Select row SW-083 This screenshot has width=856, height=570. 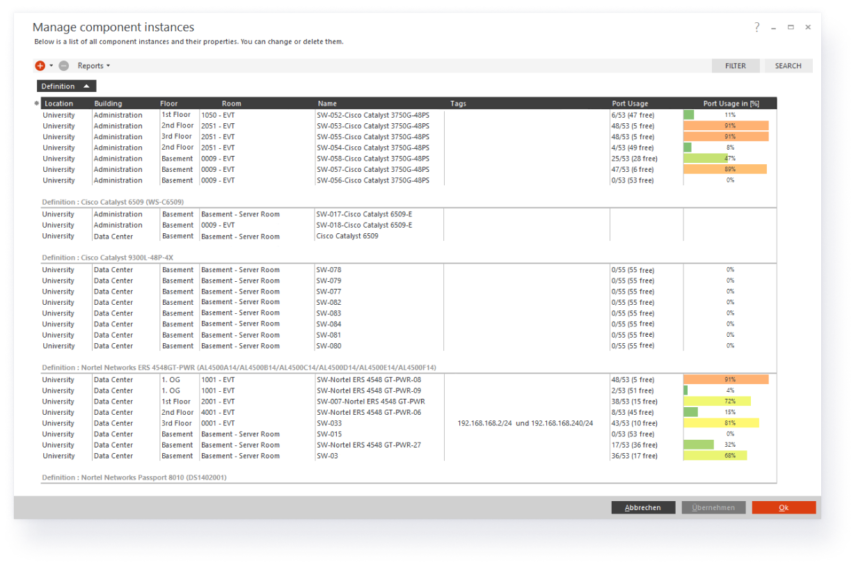pos(408,313)
